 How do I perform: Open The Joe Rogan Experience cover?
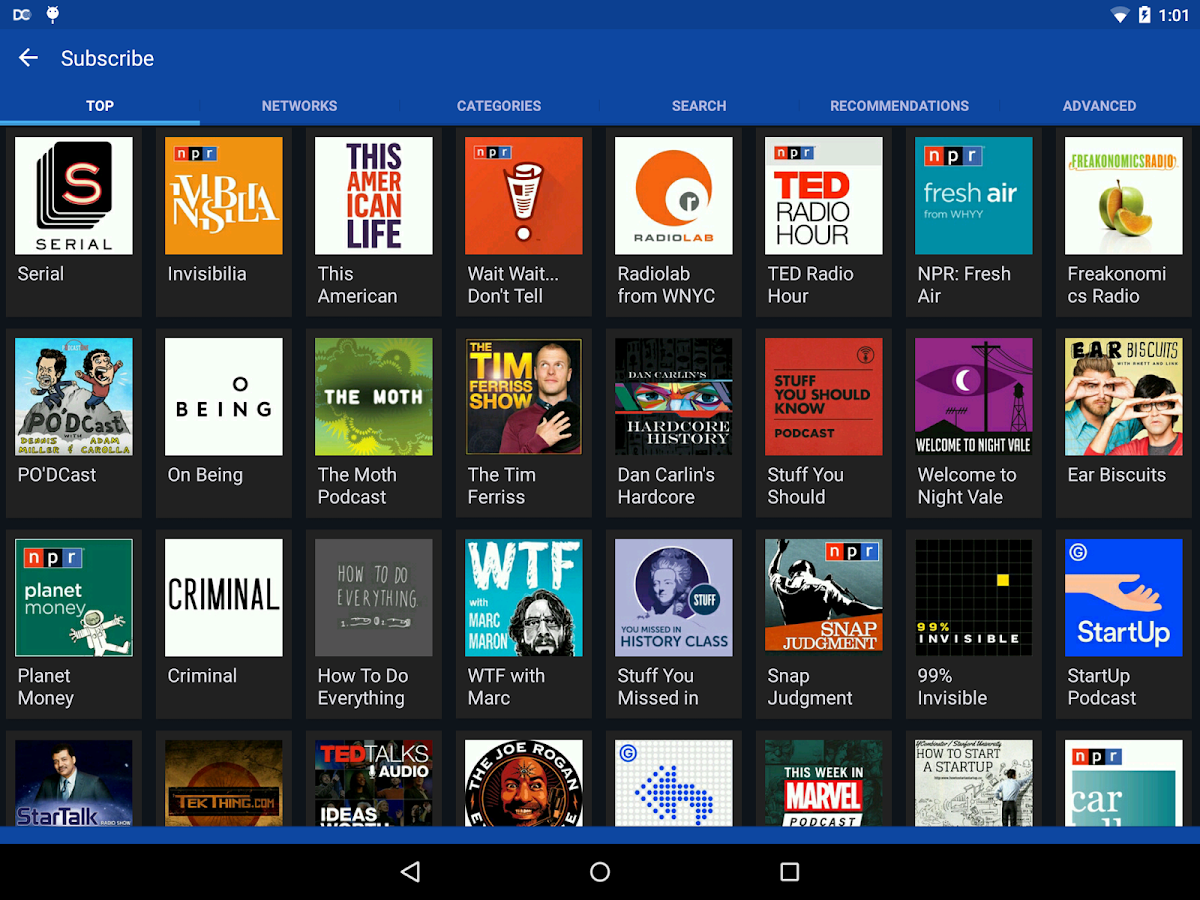pos(524,783)
